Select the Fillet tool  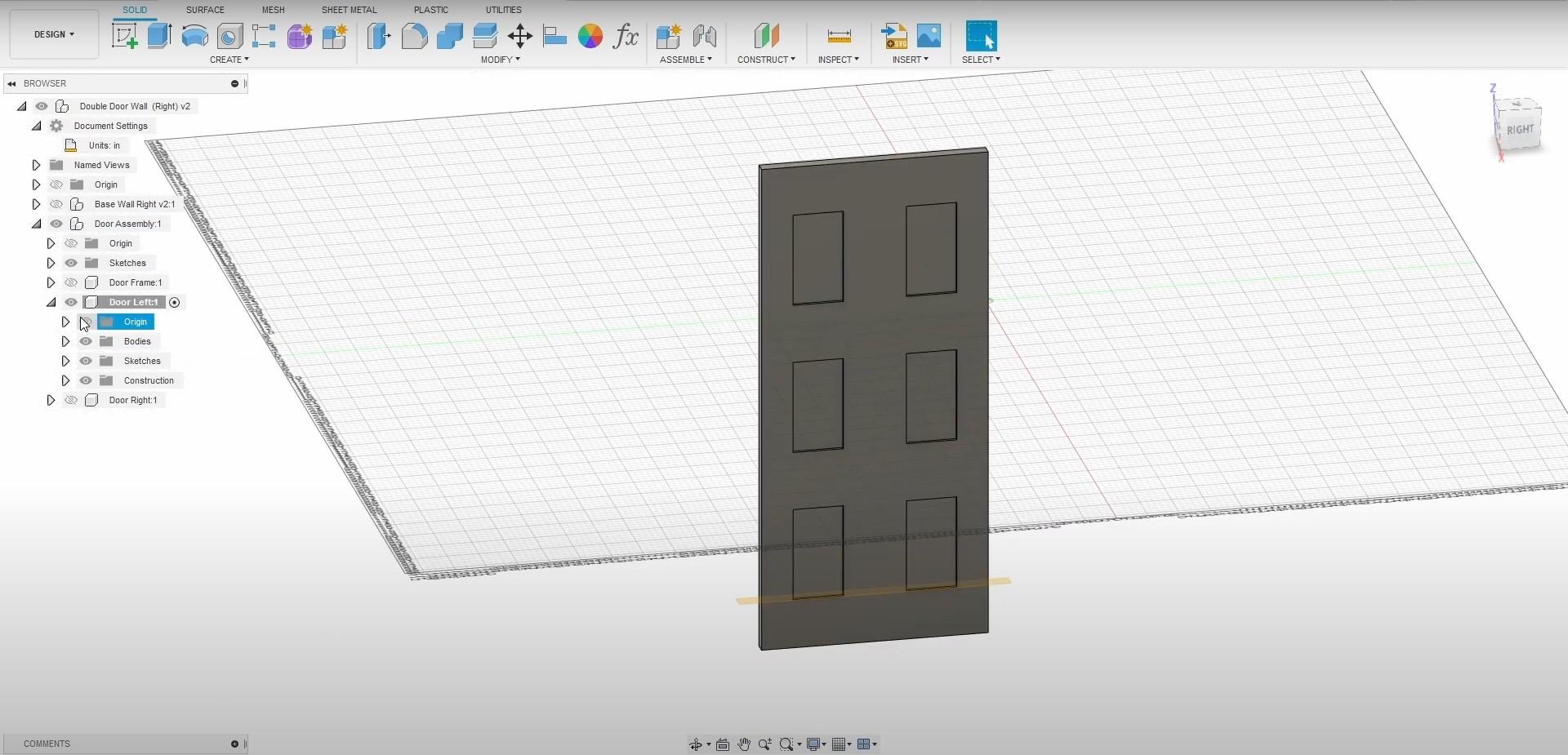[414, 36]
